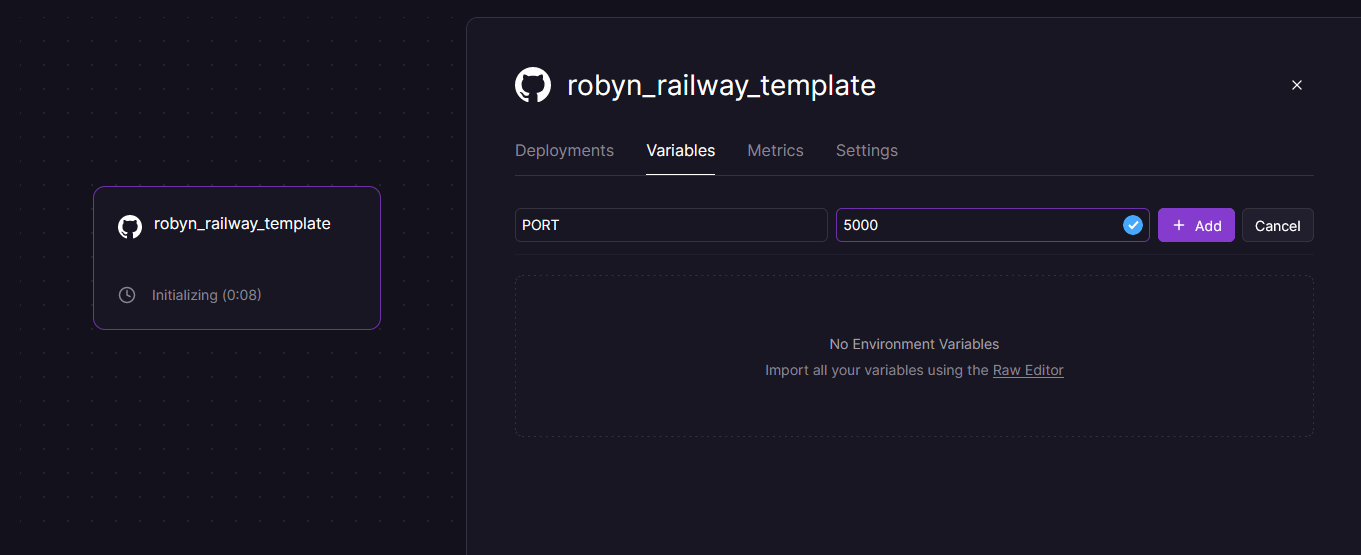Click the GitHub icon in the panel header

tap(533, 85)
